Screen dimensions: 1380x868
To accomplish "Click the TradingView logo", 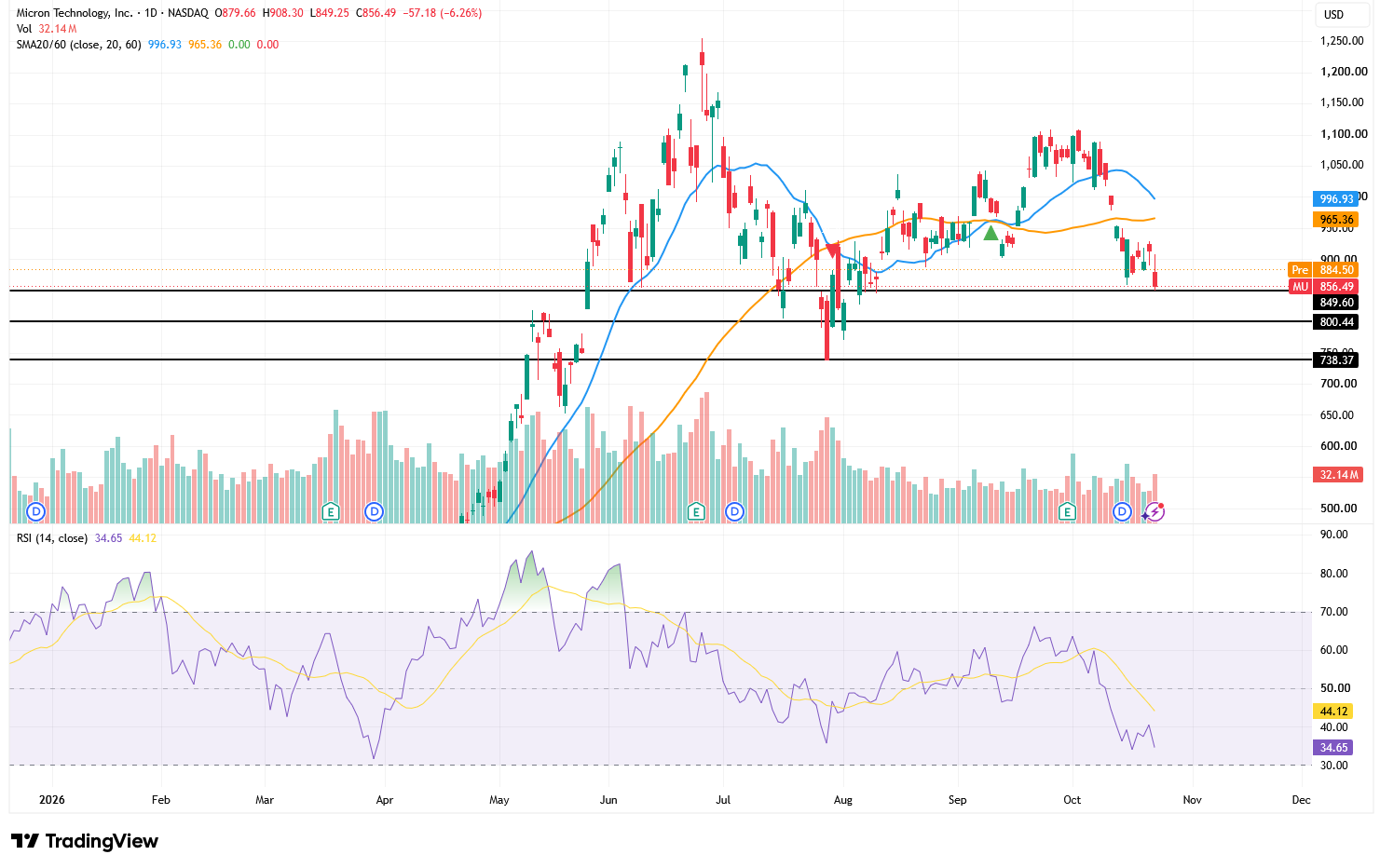I will [x=85, y=841].
